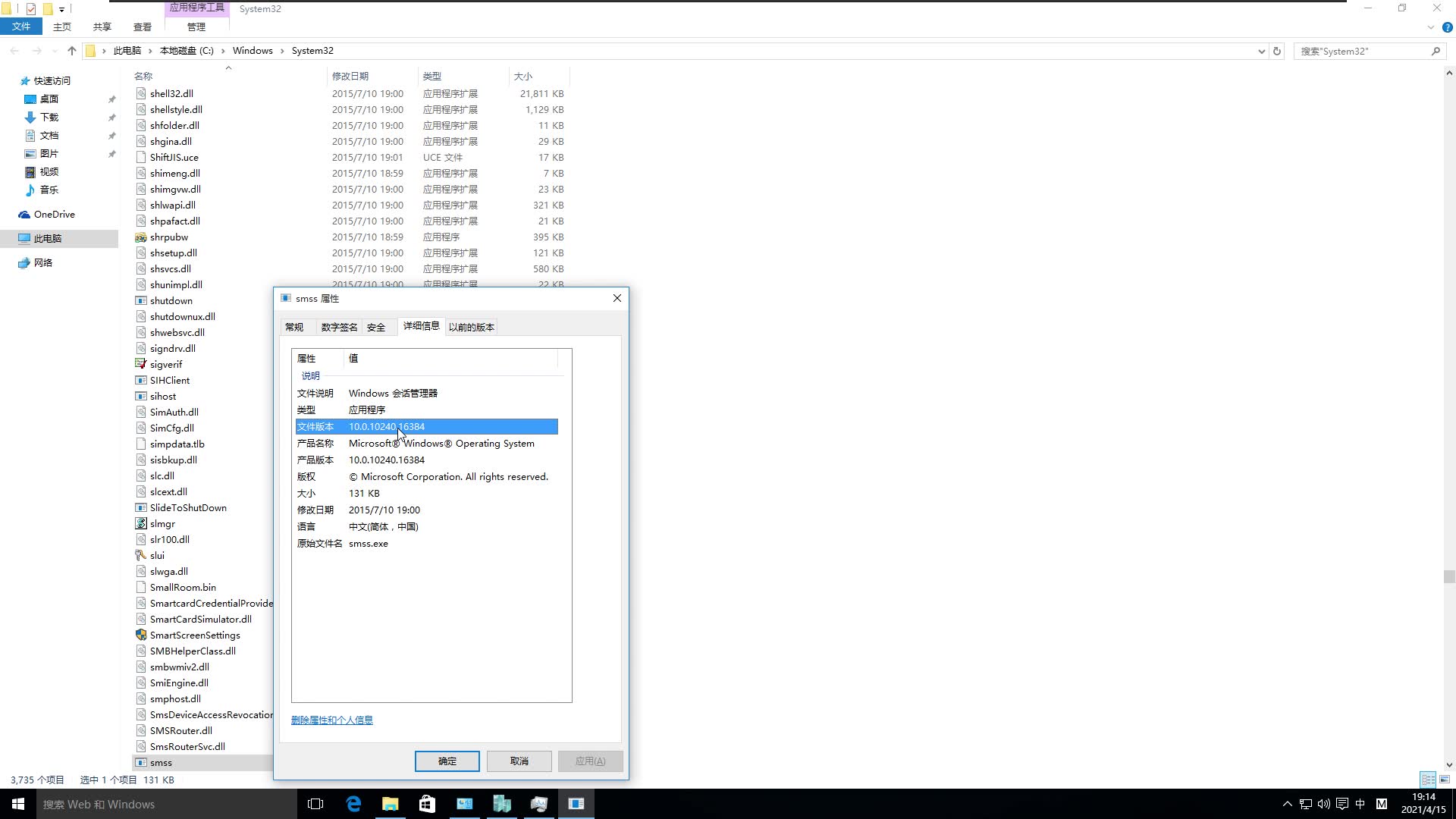Image resolution: width=1456 pixels, height=819 pixels.
Task: Click the taskbar clock and date
Action: pyautogui.click(x=1423, y=804)
